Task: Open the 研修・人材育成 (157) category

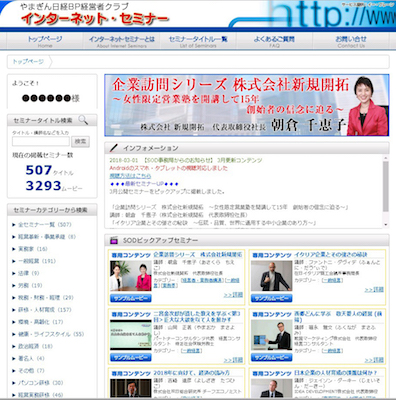Action: pyautogui.click(x=45, y=310)
